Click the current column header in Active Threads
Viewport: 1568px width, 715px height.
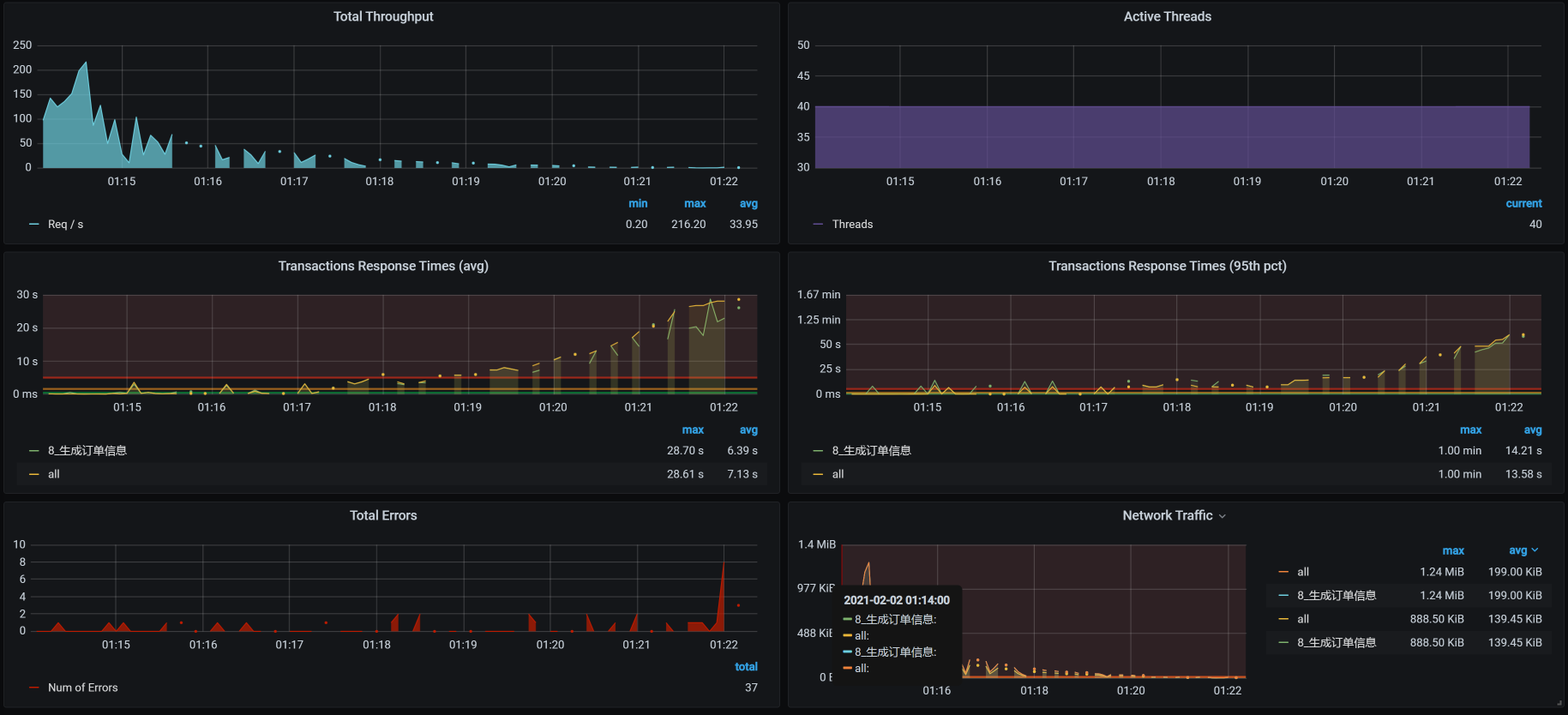point(1523,204)
